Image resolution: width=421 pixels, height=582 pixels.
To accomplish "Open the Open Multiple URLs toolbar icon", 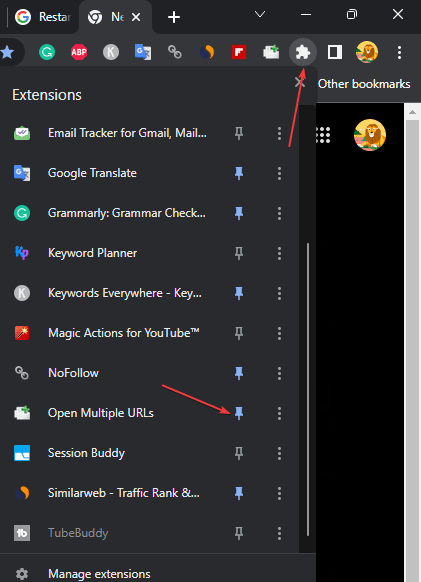I will click(271, 52).
